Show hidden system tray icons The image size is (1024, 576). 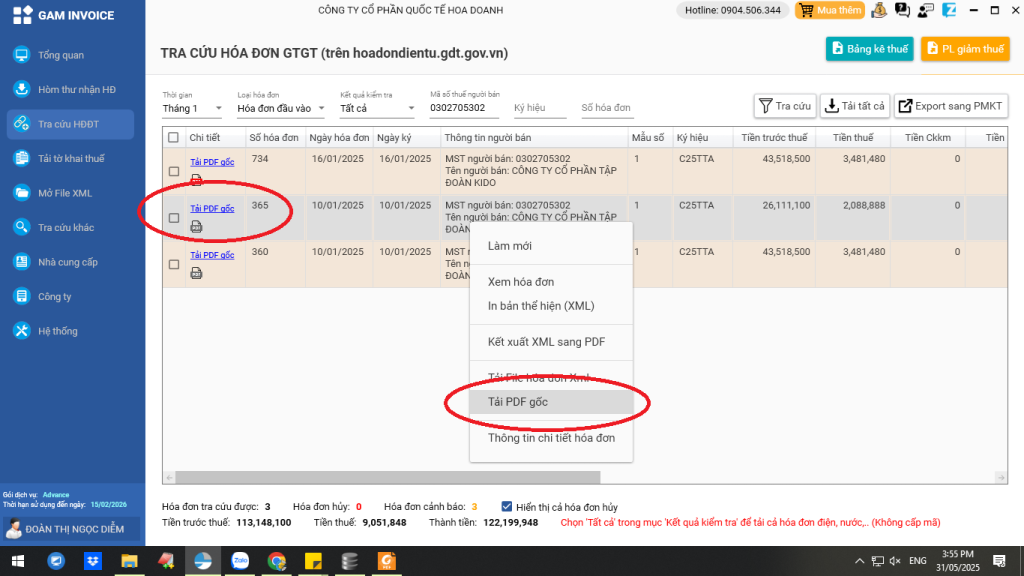click(x=859, y=561)
